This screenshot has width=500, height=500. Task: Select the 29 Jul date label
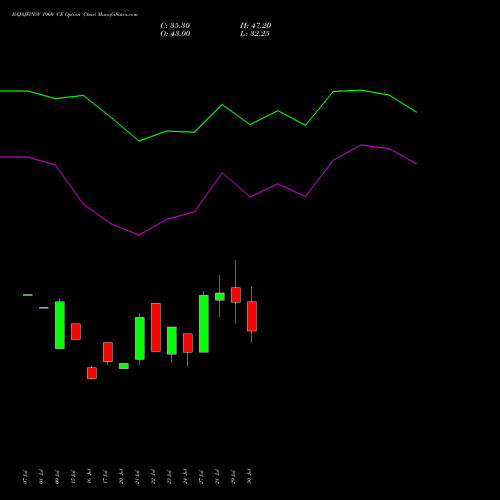coord(233,477)
